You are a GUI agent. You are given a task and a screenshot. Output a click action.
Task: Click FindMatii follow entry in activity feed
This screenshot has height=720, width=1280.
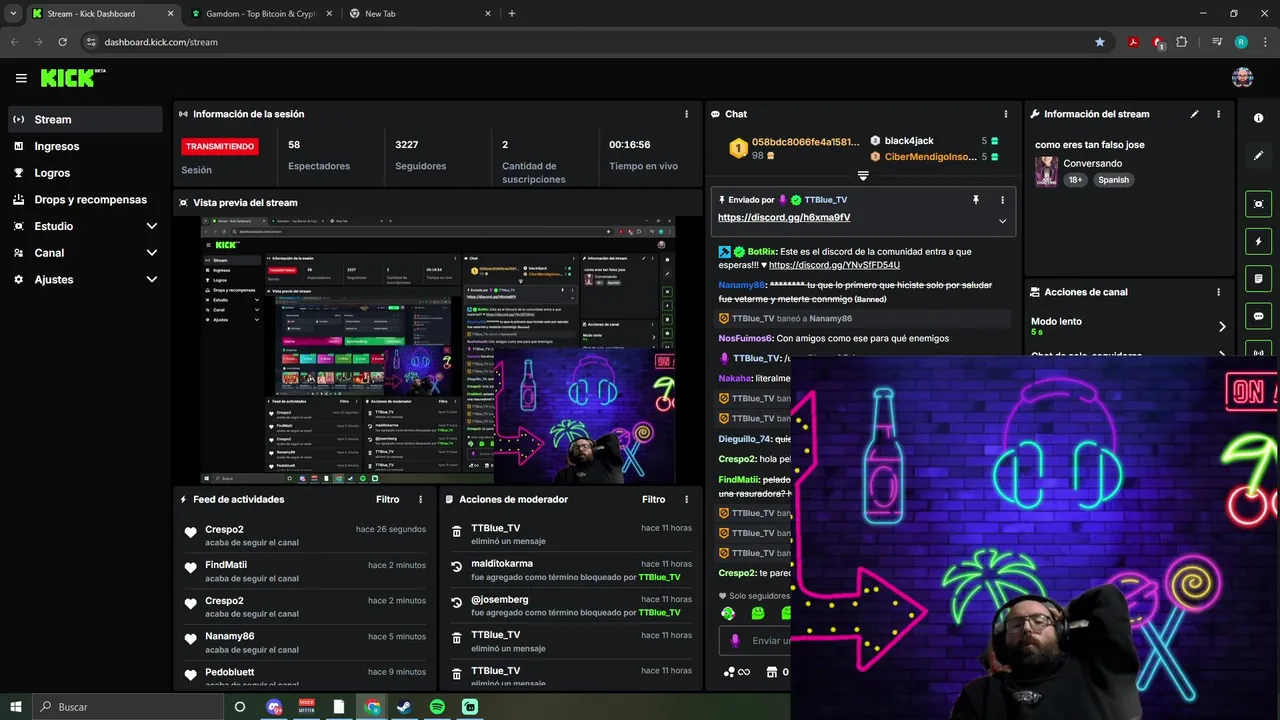coord(305,571)
